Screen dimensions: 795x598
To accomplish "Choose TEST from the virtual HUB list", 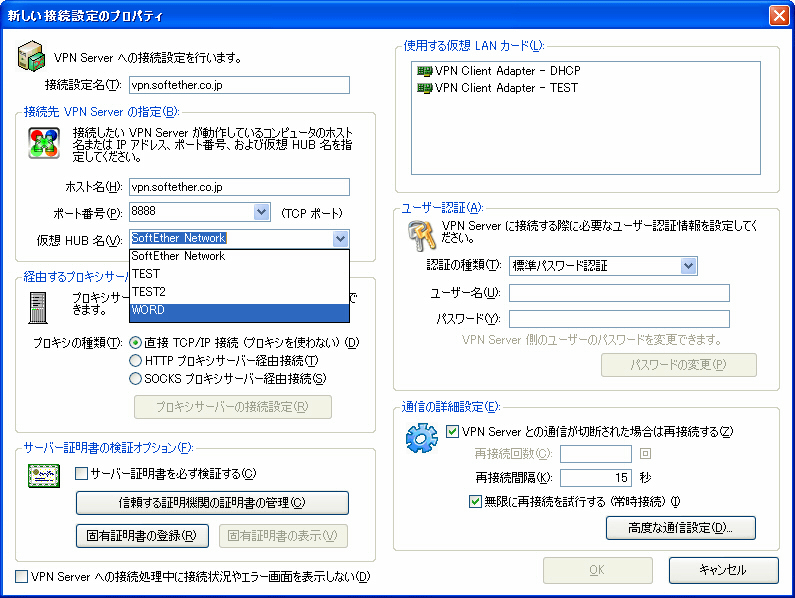I will (x=239, y=274).
